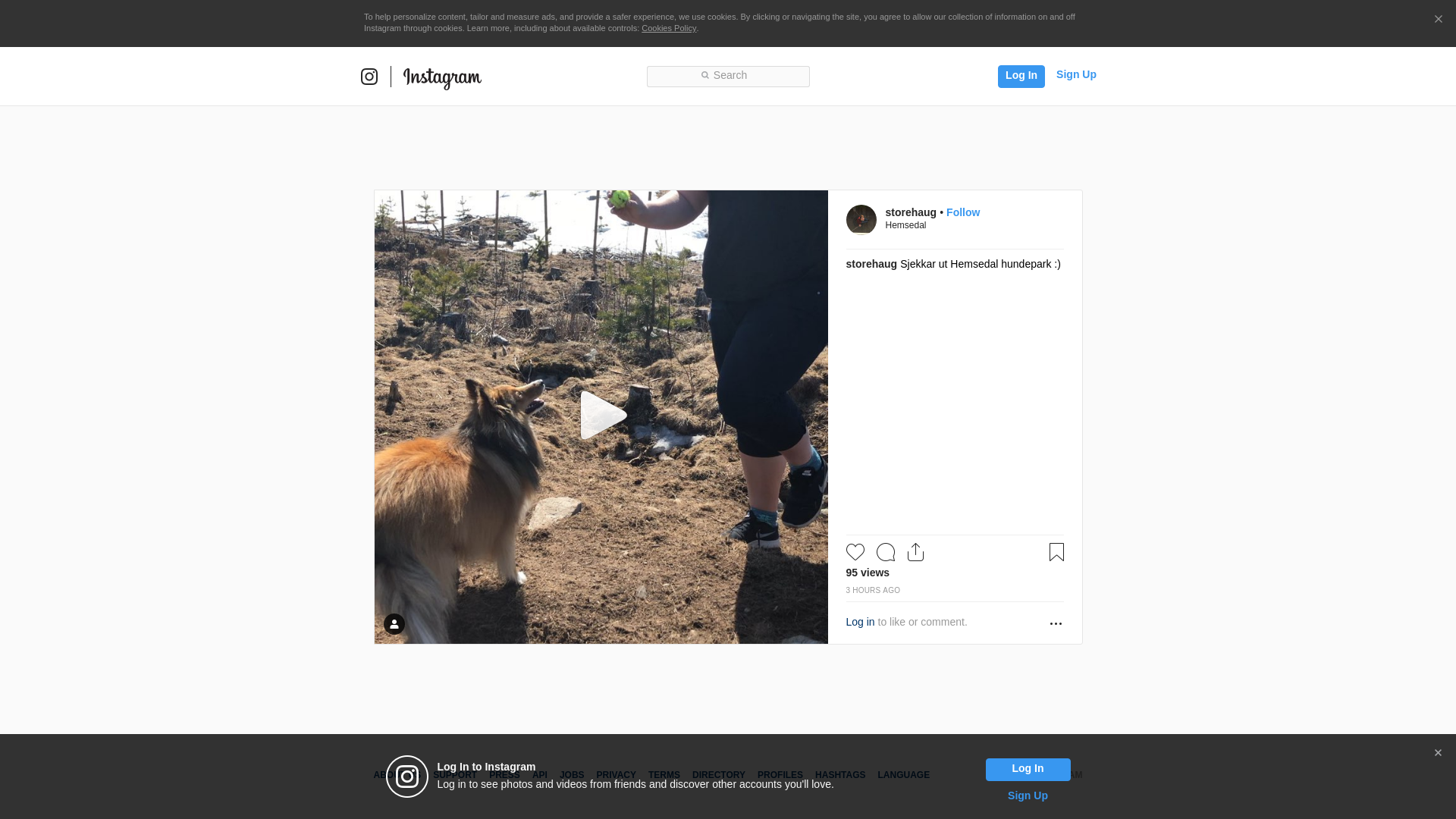Viewport: 1456px width, 819px height.
Task: Open the LANGUAGE footer selector
Action: (903, 775)
